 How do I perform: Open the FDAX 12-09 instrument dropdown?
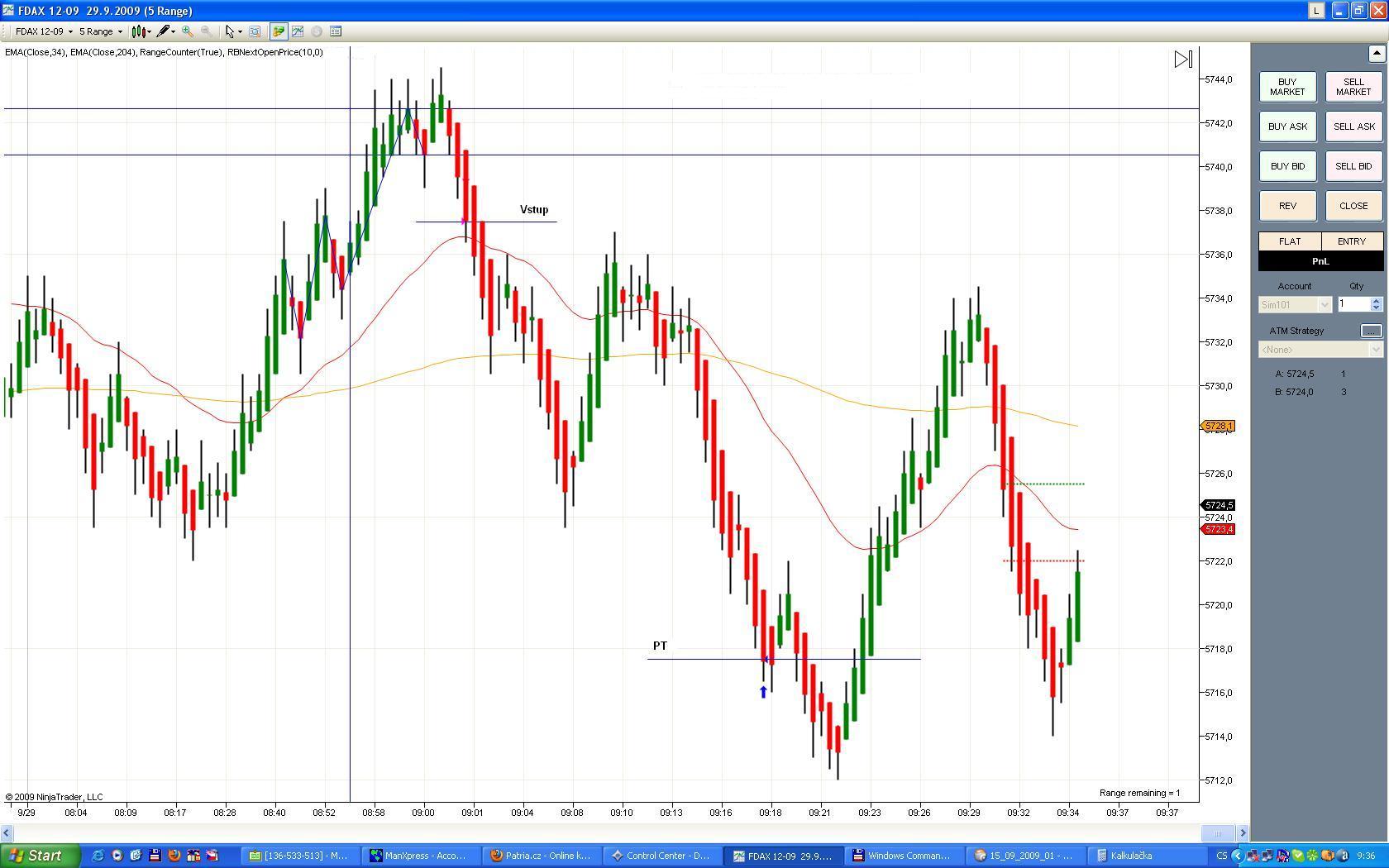coord(44,31)
